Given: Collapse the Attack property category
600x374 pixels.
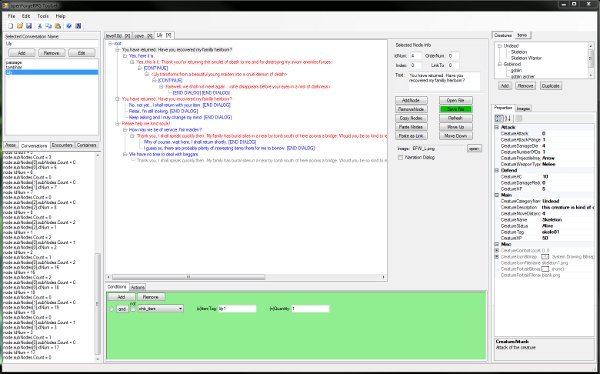Looking at the screenshot, I should pos(497,127).
